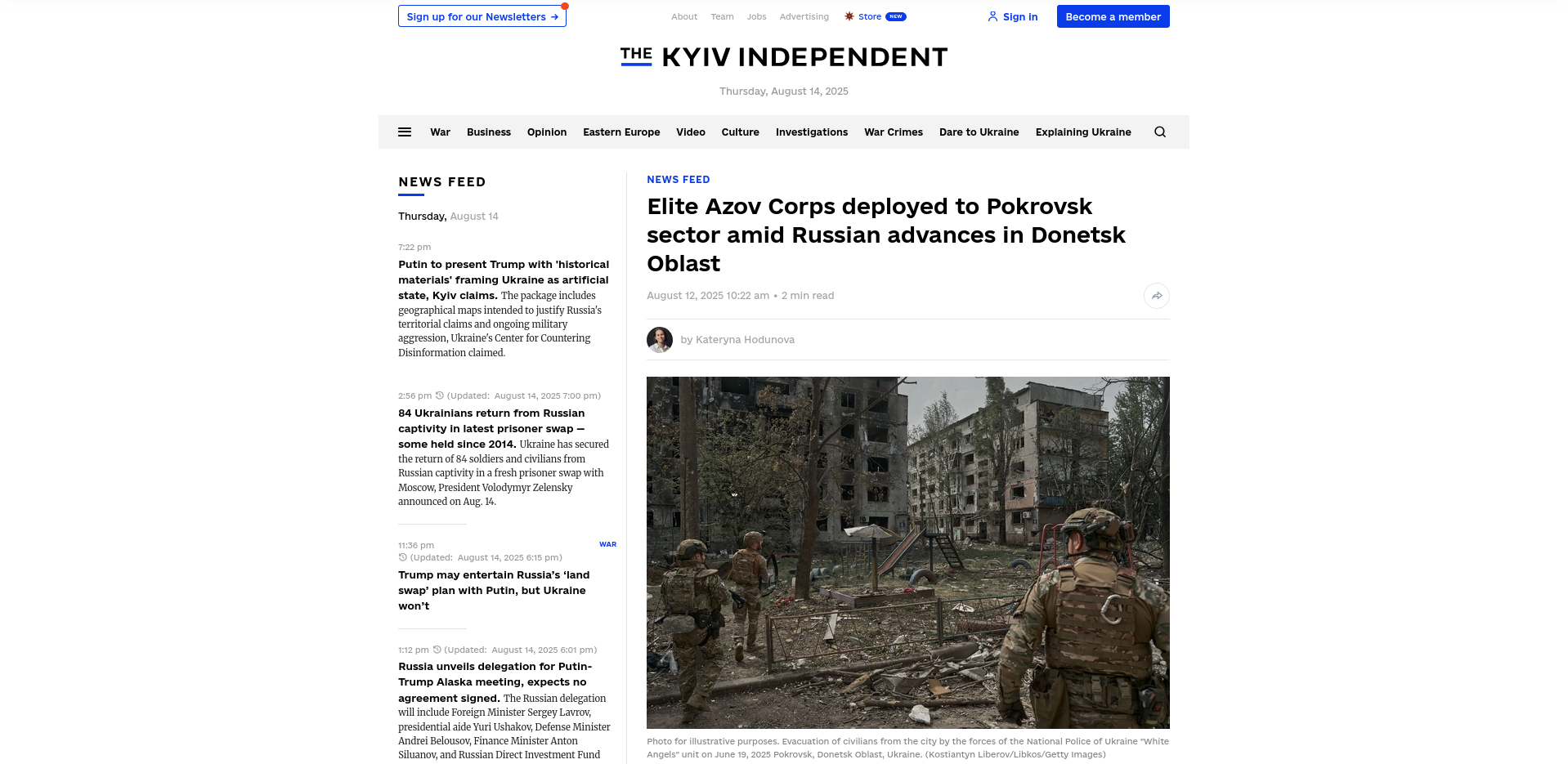
Task: Open the Eastern Europe section
Action: point(621,132)
